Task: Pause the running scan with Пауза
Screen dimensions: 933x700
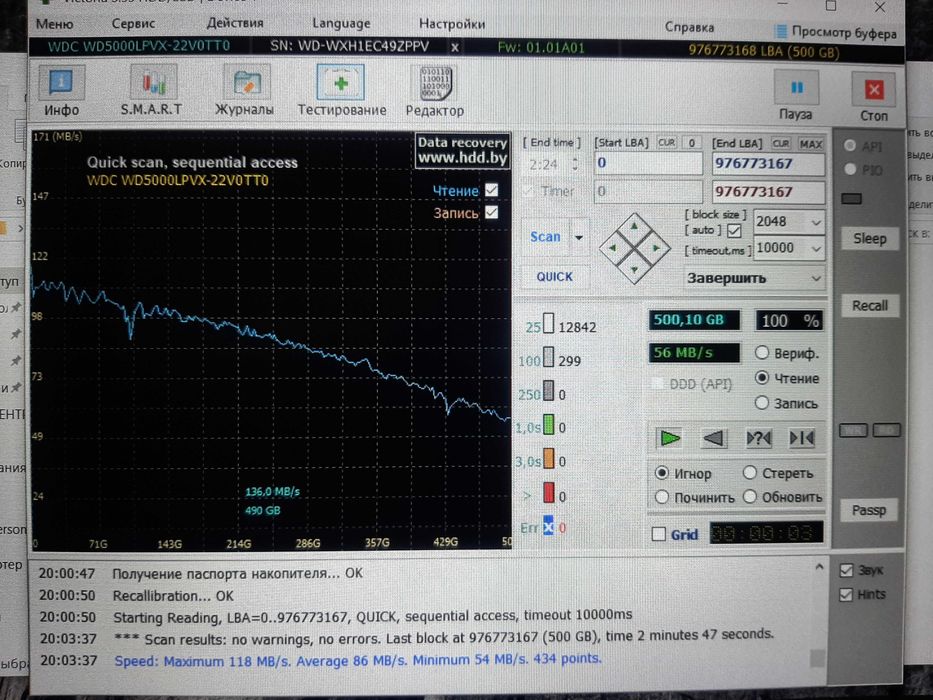Action: pyautogui.click(x=796, y=95)
